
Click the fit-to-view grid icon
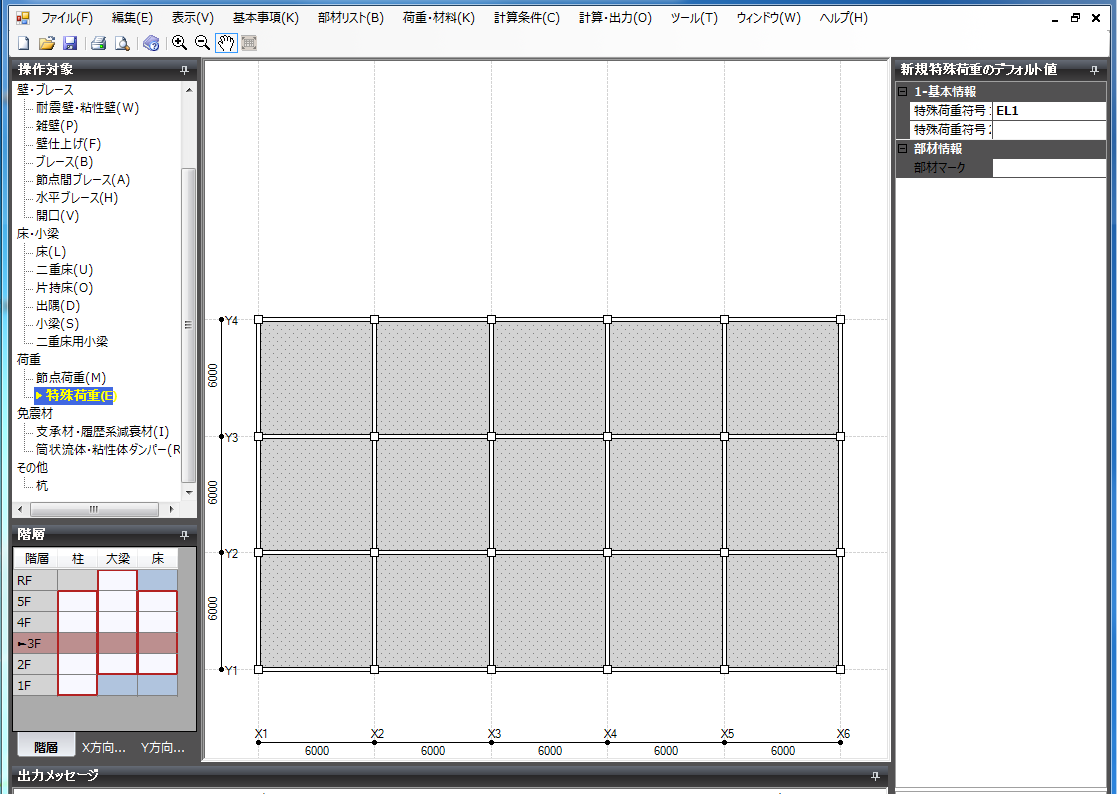tap(249, 43)
